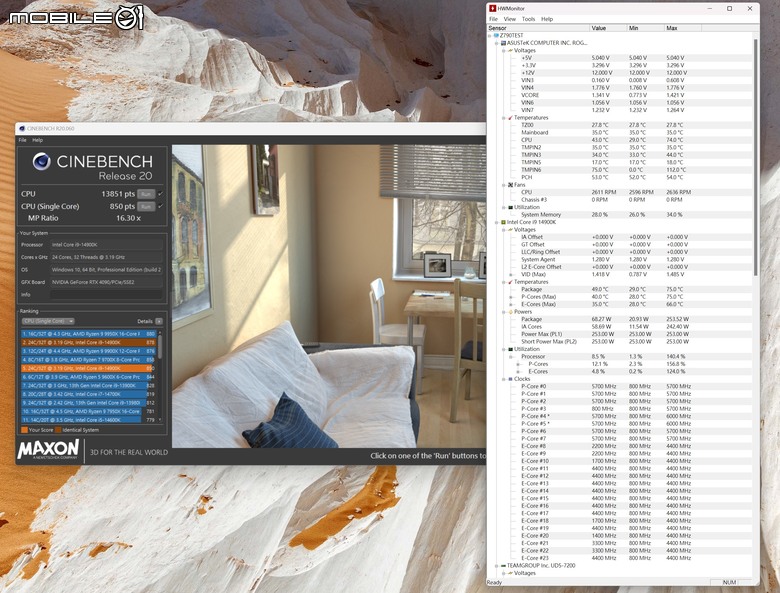Click ranking list scroll-down arrow
The width and height of the screenshot is (780, 593).
click(160, 420)
